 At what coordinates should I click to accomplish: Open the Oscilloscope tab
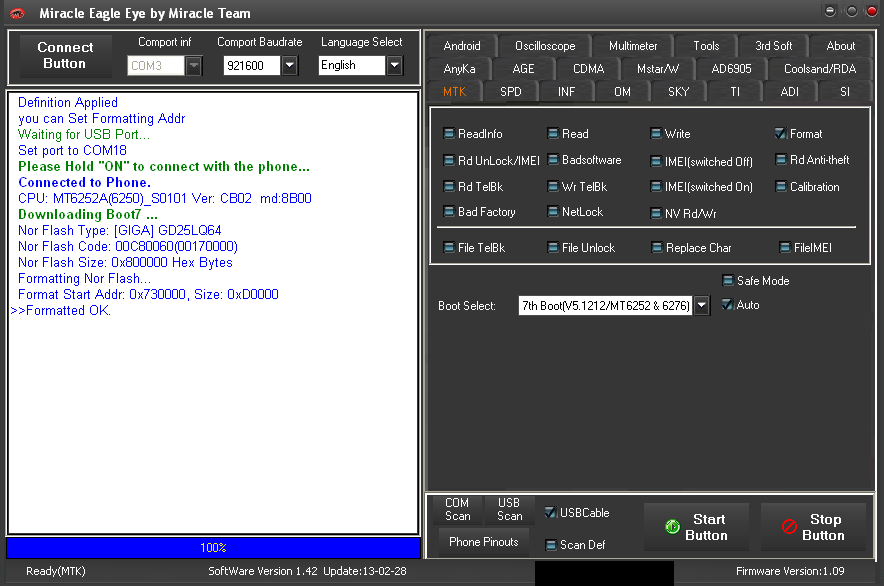(x=545, y=46)
